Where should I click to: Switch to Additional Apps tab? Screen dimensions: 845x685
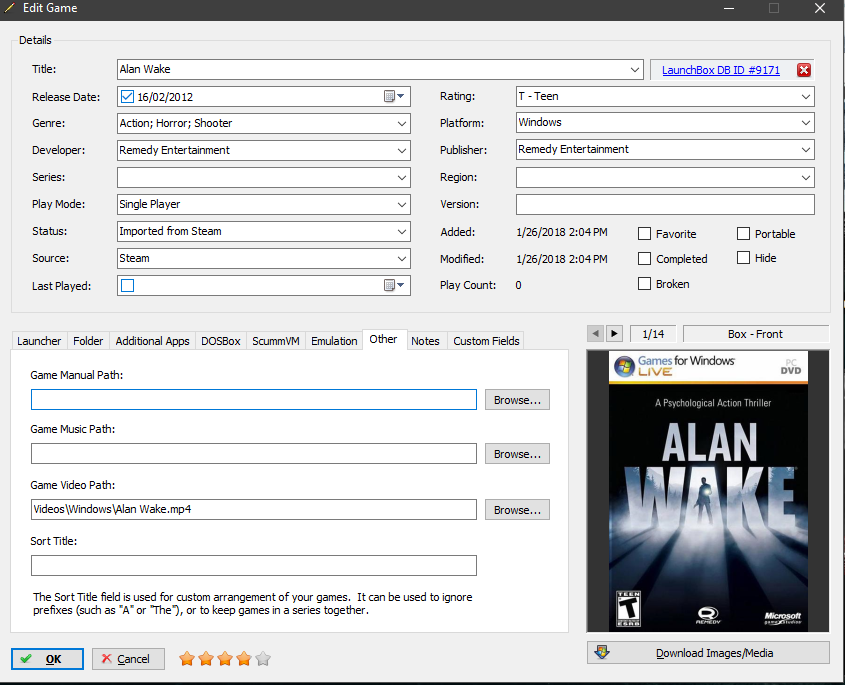(x=152, y=341)
